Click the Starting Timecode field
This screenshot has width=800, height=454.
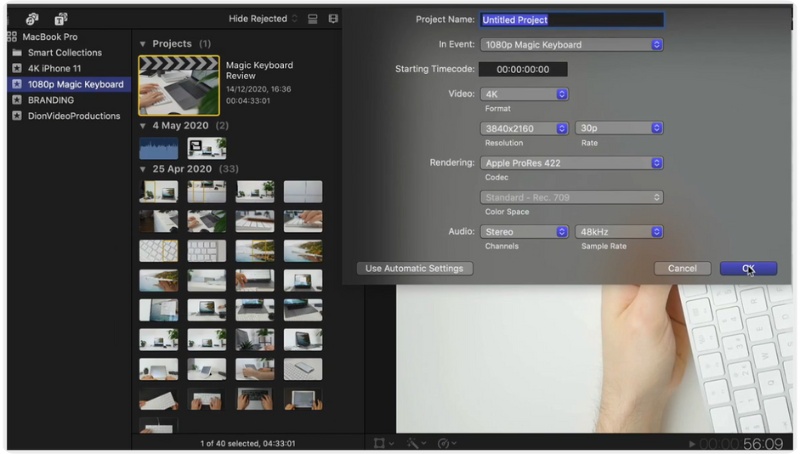(x=523, y=69)
